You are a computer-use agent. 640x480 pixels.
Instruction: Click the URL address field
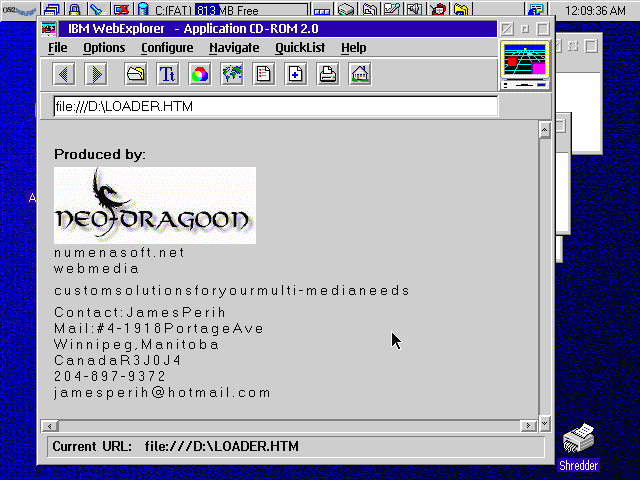(x=276, y=107)
